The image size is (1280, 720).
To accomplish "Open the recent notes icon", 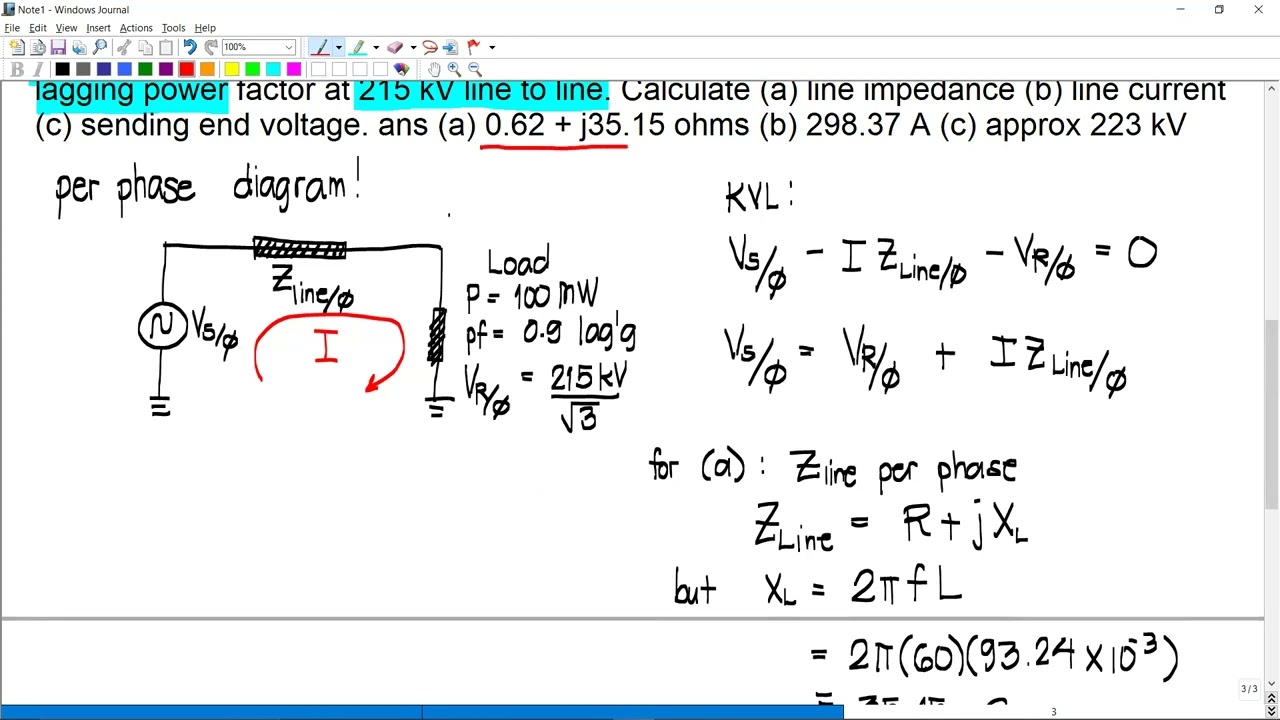I will 37,47.
